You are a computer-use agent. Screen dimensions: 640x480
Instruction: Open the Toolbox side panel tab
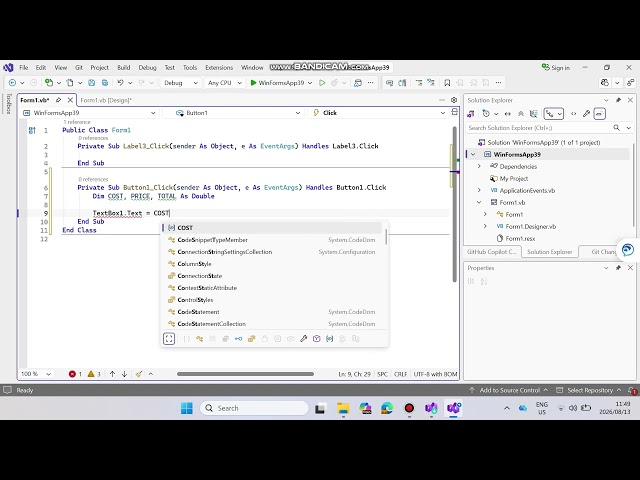tap(9, 104)
